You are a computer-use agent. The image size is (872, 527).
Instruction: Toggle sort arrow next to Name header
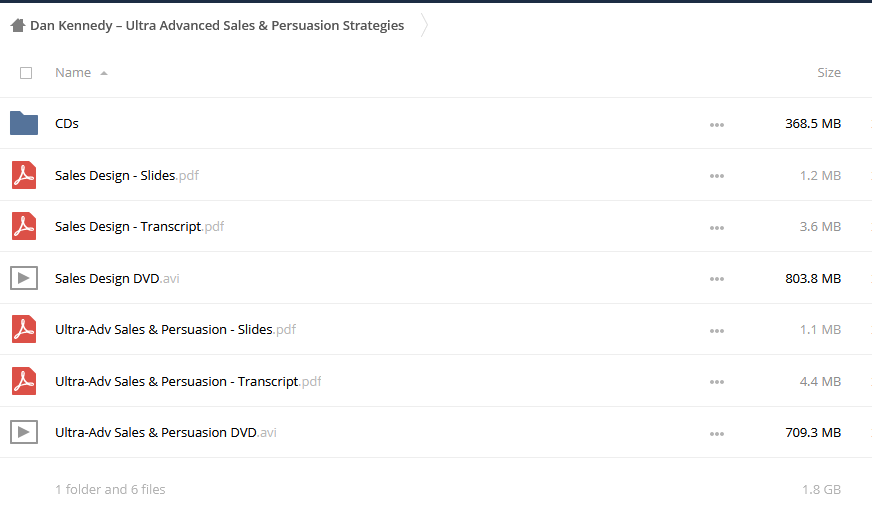coord(104,73)
